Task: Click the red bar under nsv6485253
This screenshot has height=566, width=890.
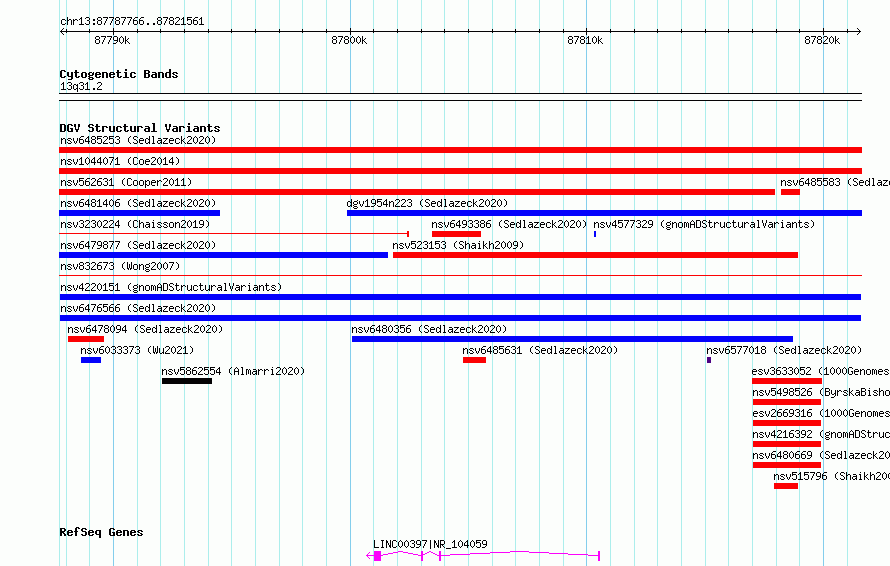Action: [460, 150]
